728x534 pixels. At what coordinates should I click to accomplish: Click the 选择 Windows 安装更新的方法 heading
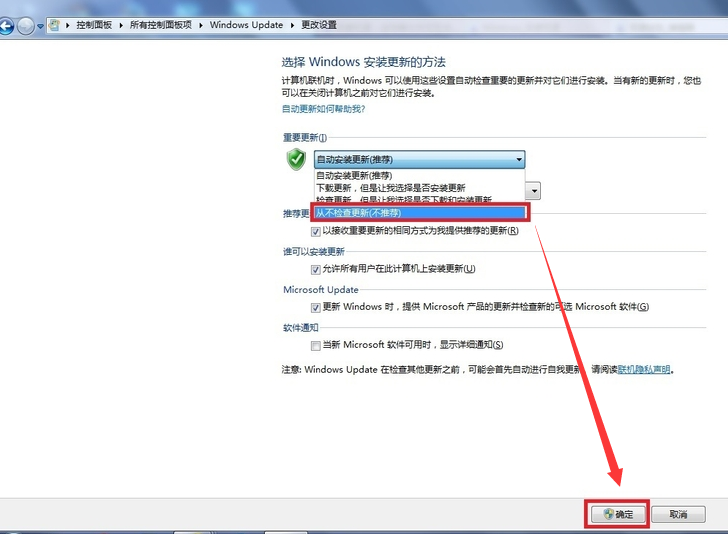coord(364,62)
